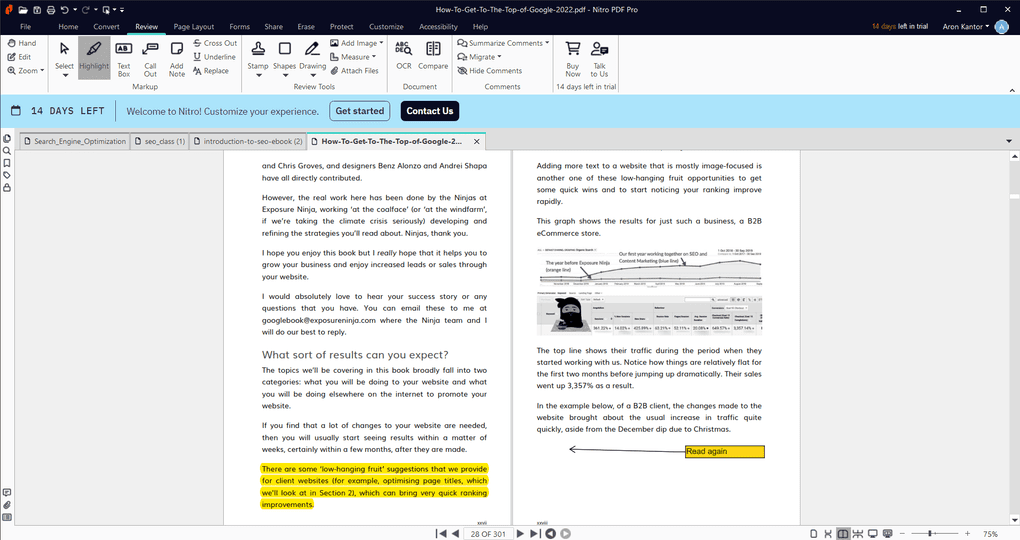Open the Attachments paperclip panel
The image size is (1020, 540).
coord(7,505)
